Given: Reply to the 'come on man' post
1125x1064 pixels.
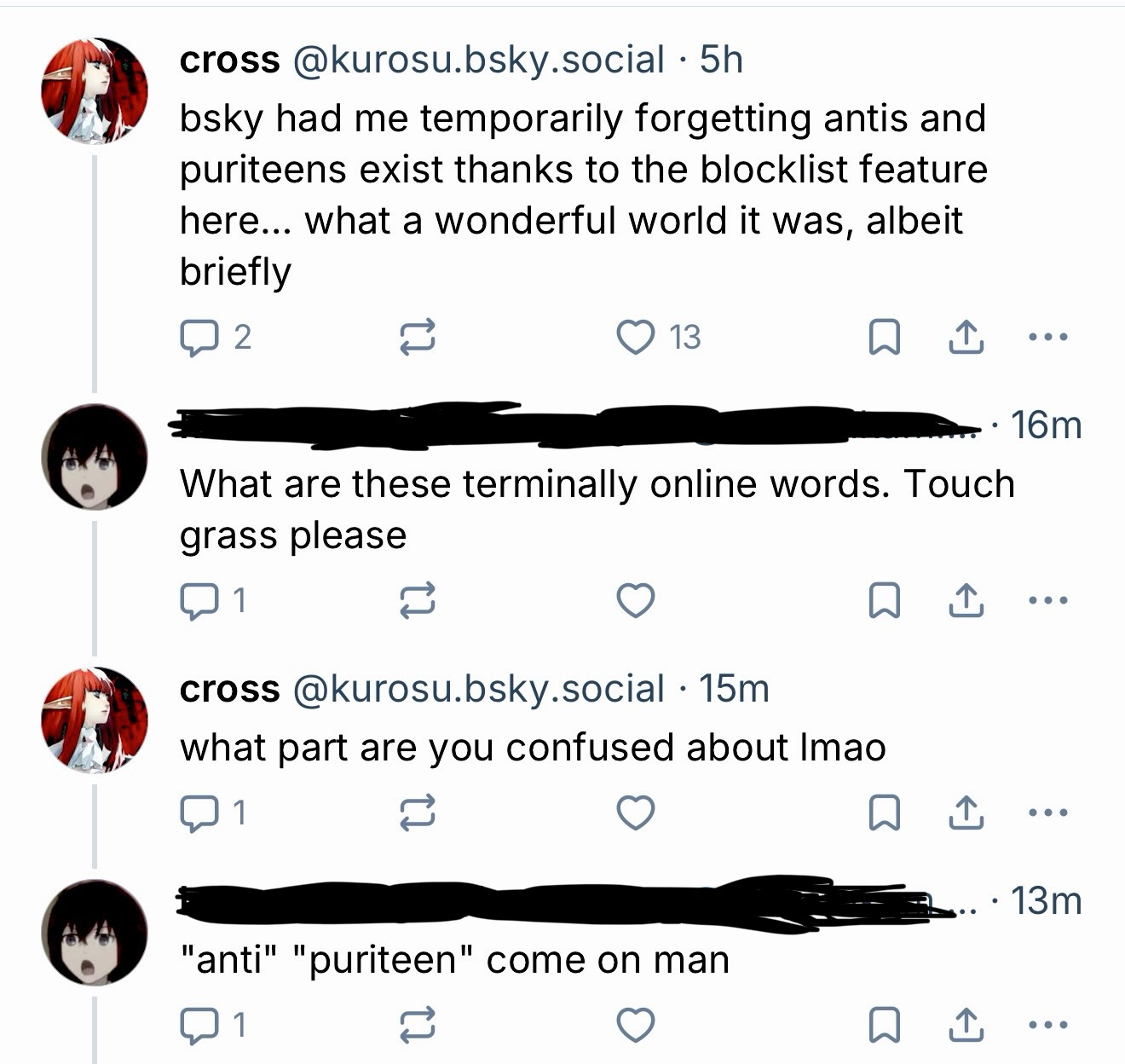Looking at the screenshot, I should (199, 1025).
